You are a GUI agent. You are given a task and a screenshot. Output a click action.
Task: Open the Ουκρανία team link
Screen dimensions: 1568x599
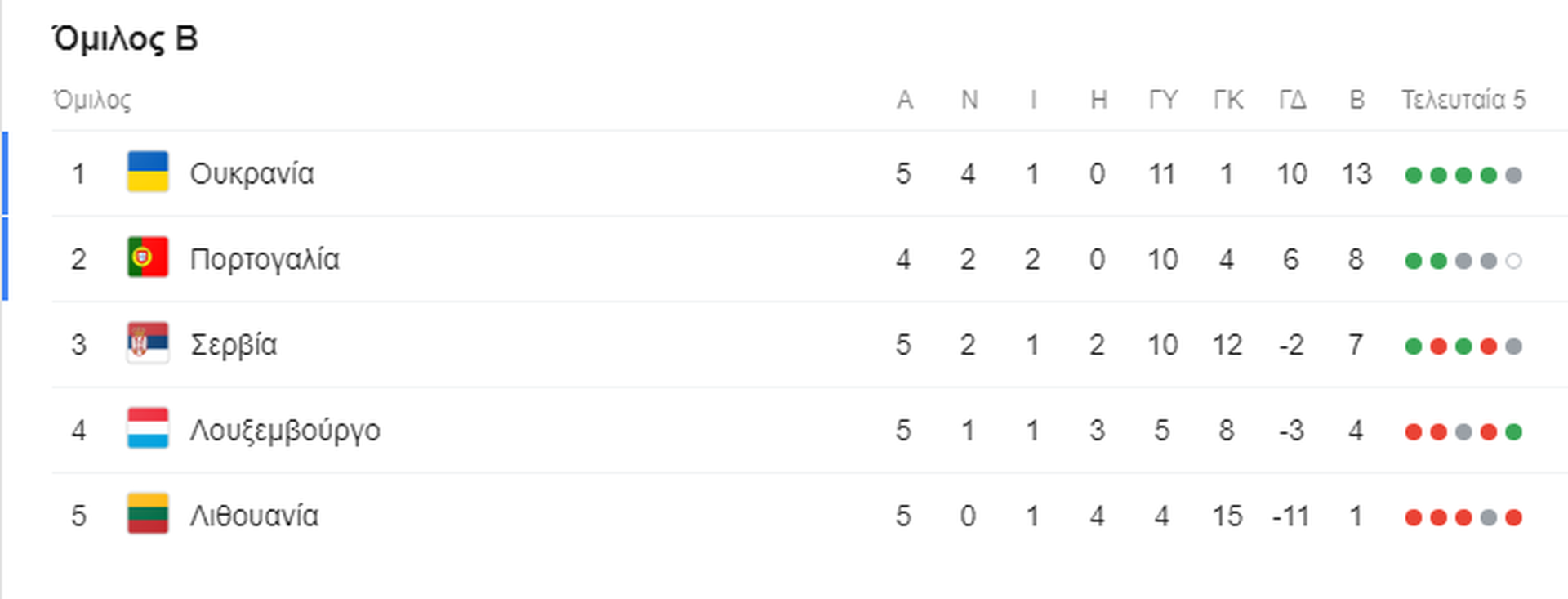(252, 174)
